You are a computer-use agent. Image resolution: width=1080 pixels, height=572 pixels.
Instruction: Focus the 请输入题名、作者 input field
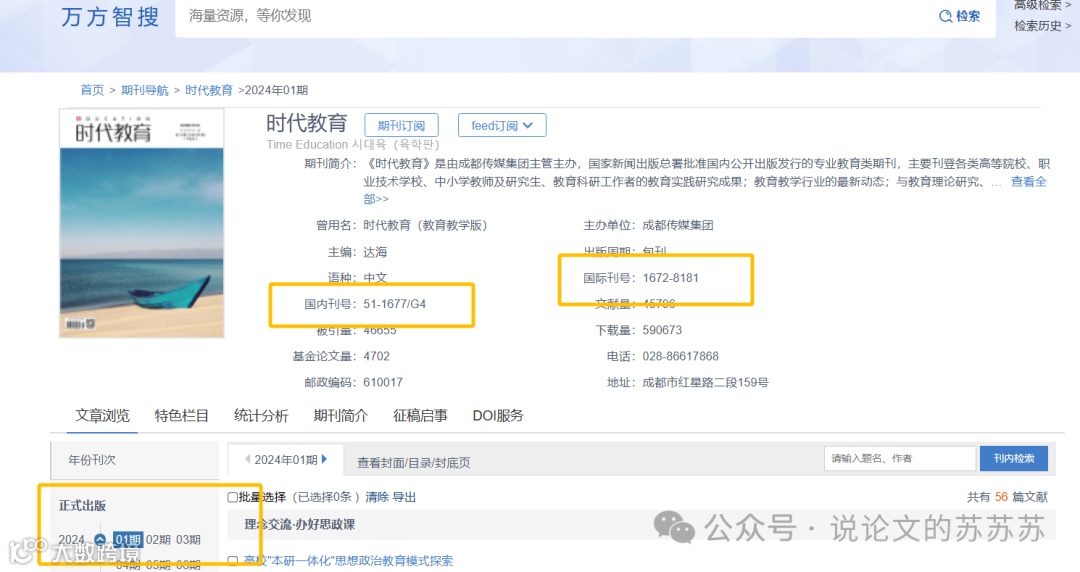(900, 458)
